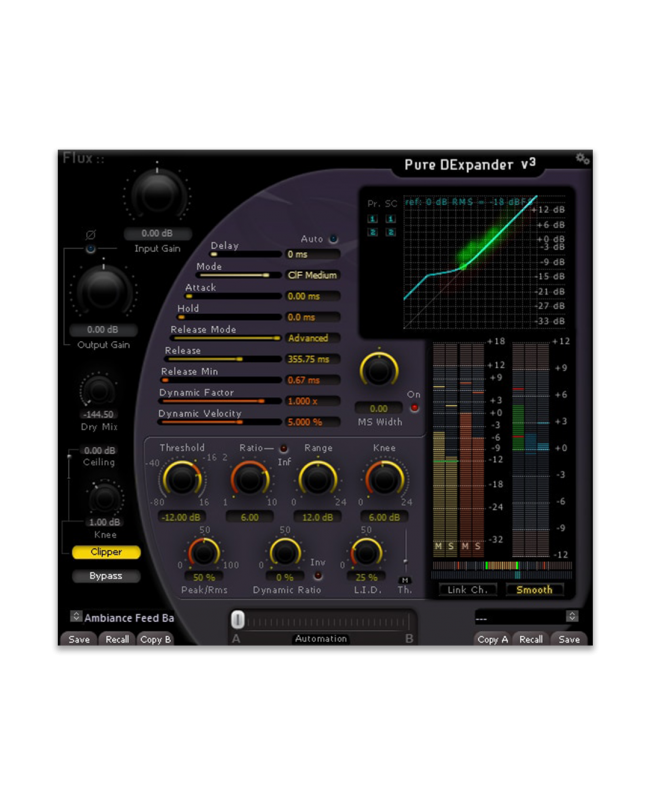Image resolution: width=650 pixels, height=794 pixels.
Task: Click the Release 355.75 ms field
Action: point(312,359)
